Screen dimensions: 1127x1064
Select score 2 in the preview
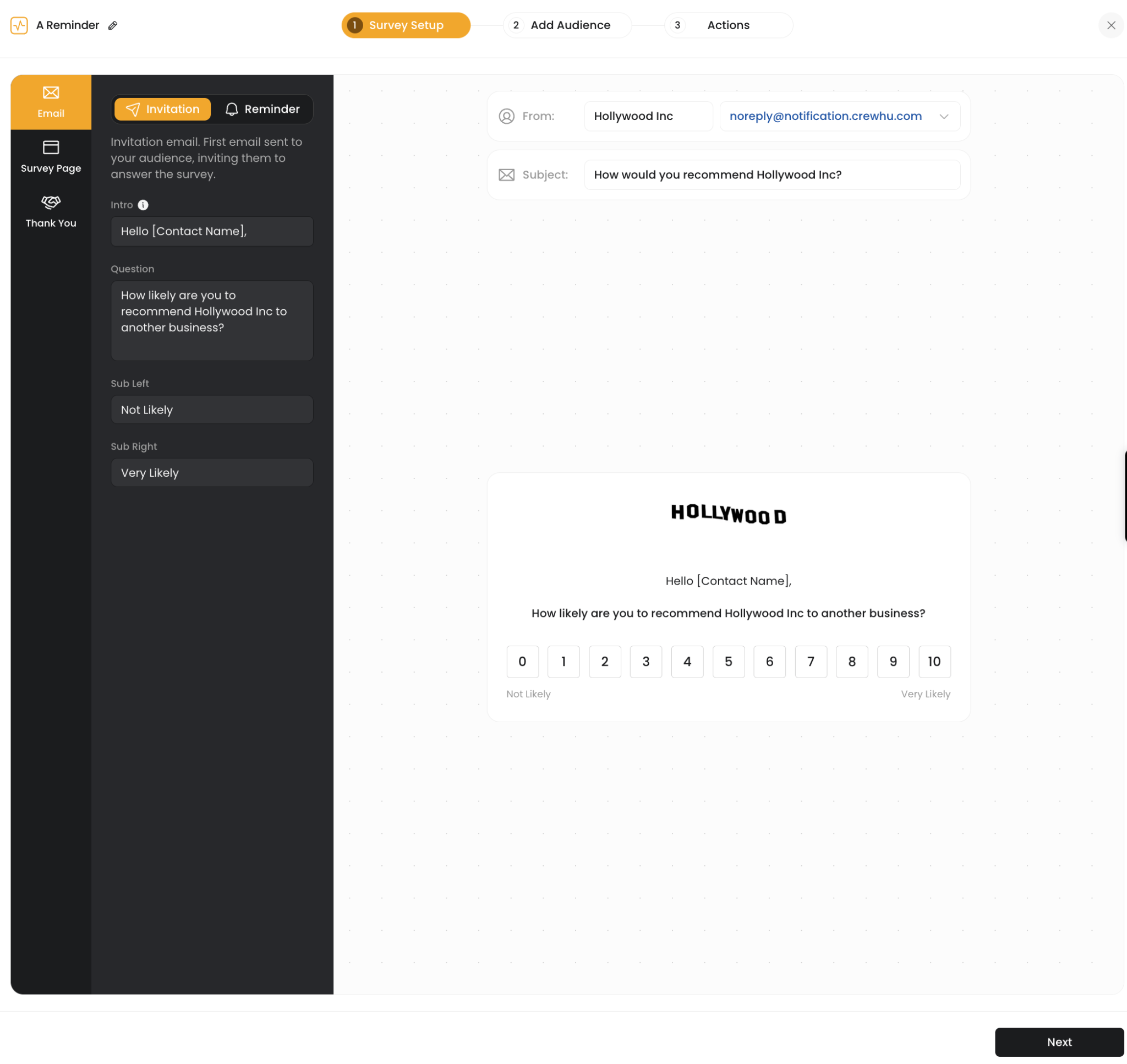[x=605, y=662]
